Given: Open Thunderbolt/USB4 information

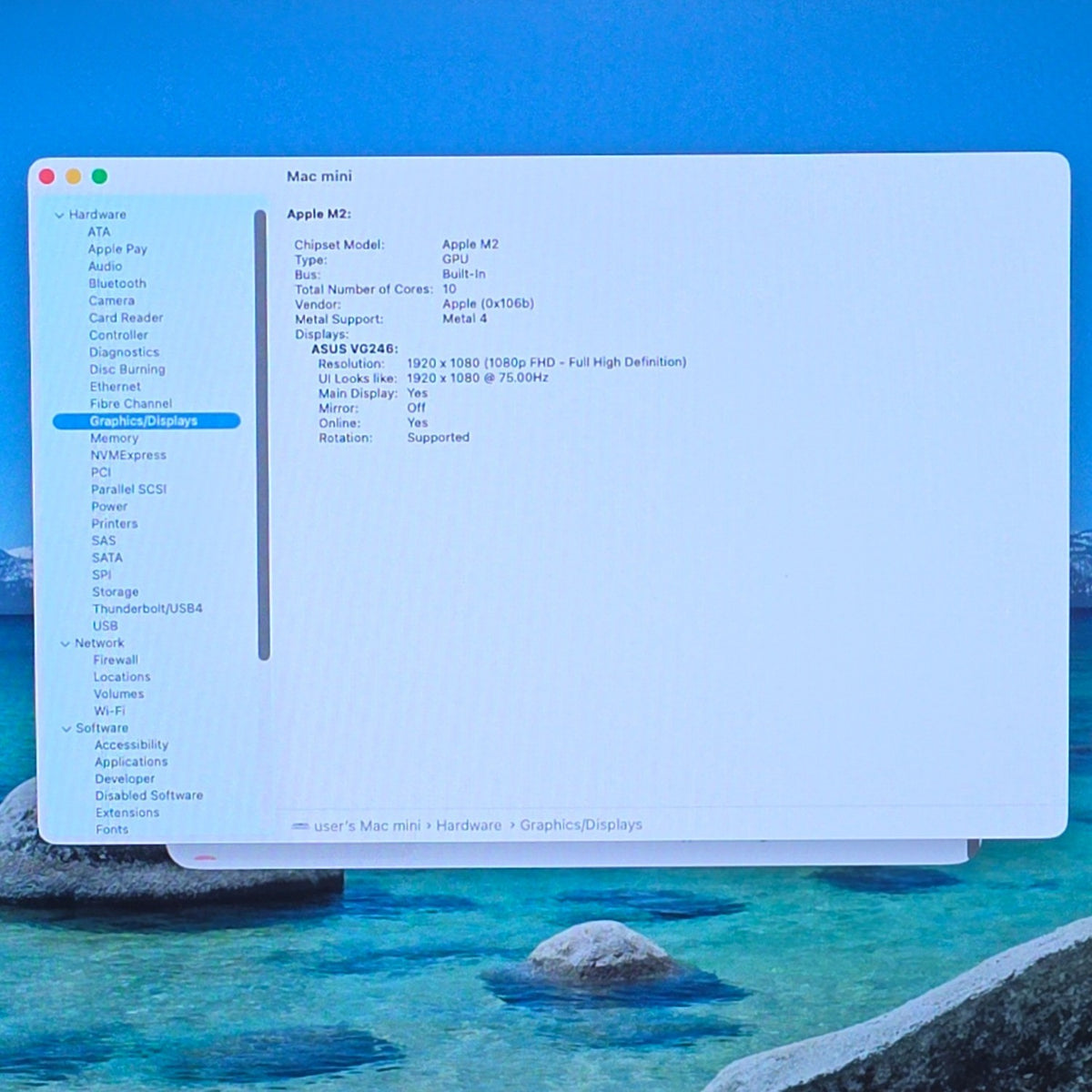Looking at the screenshot, I should pyautogui.click(x=147, y=609).
